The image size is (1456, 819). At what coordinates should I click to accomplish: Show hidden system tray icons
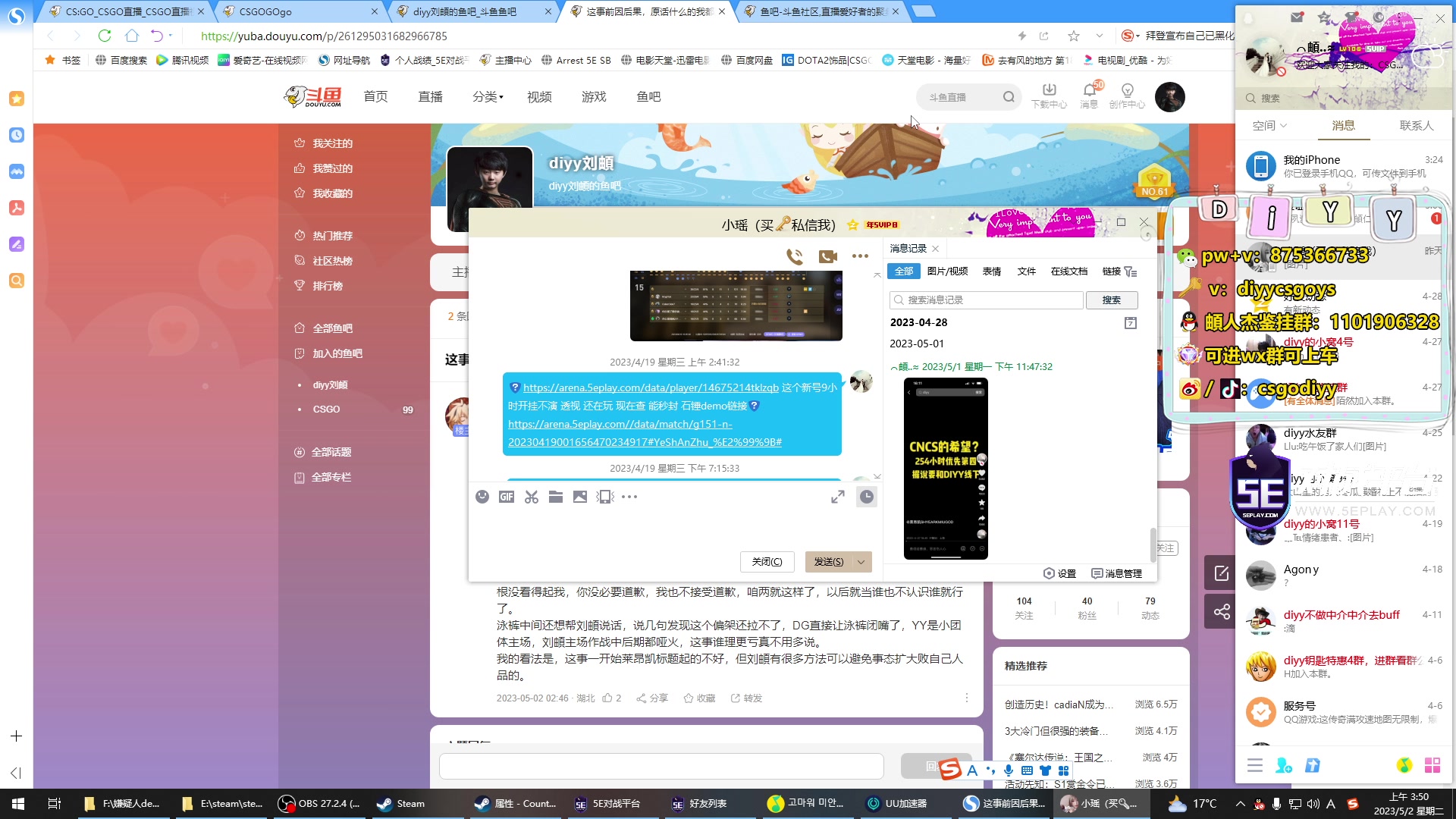(1240, 804)
